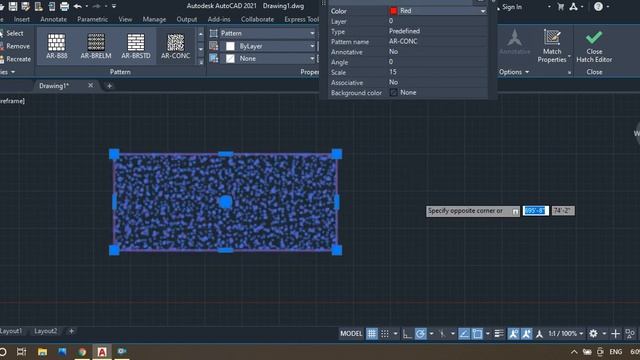Toggle Object Snap Tracking in status bar
The image size is (640, 360).
pos(464,334)
